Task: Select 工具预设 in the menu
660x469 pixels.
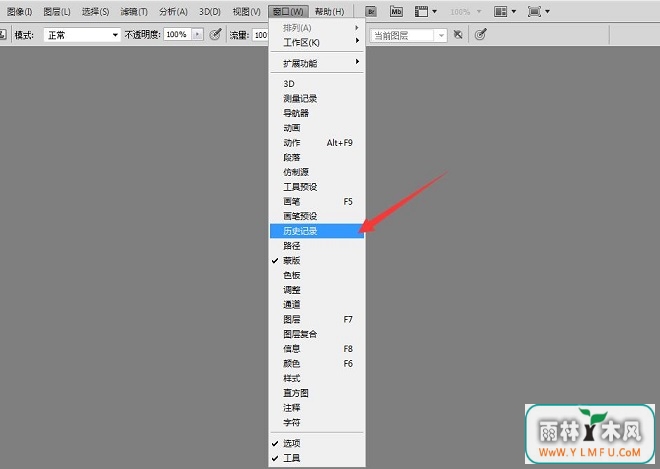Action: [317, 187]
